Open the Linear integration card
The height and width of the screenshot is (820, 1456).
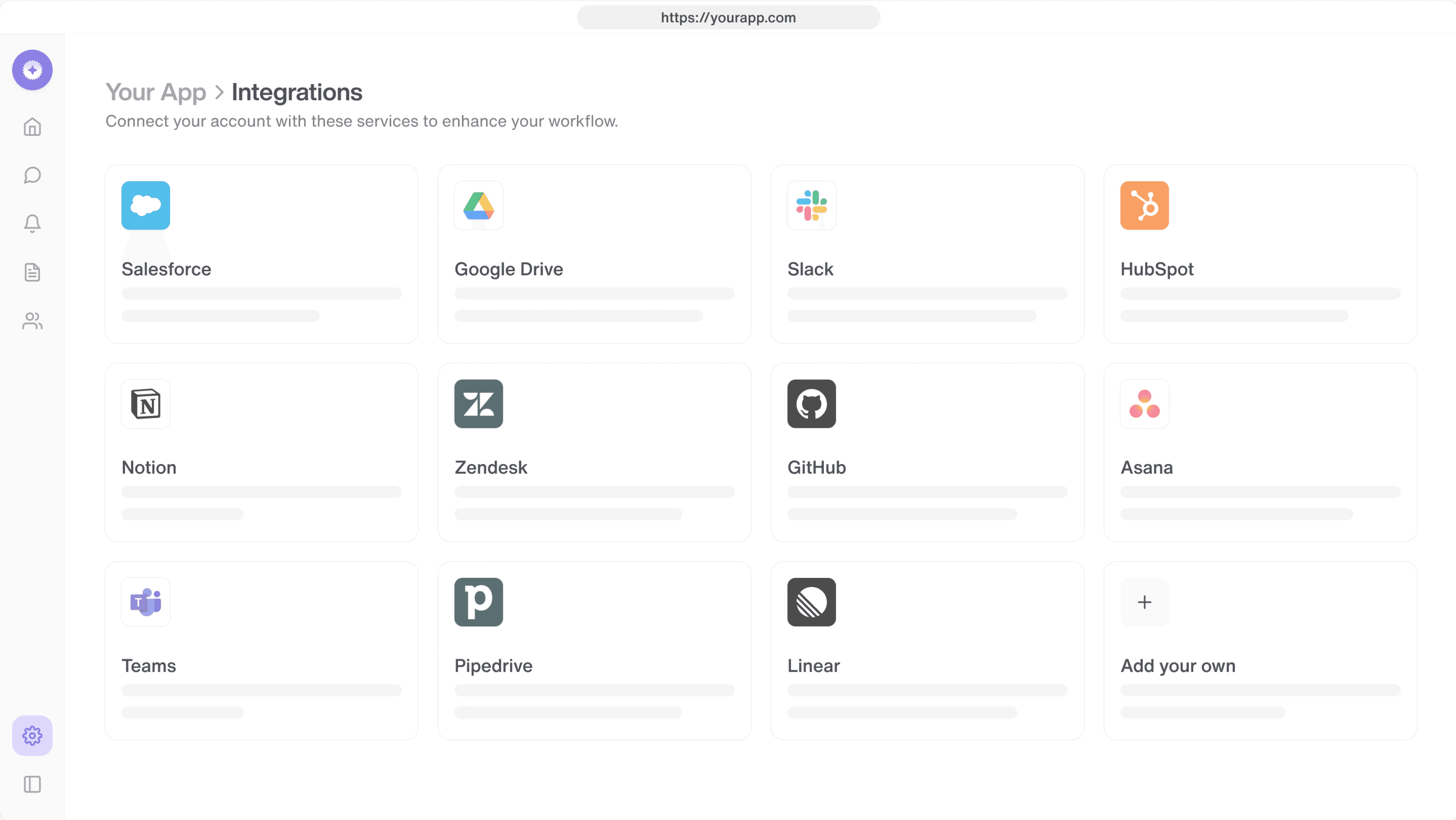point(927,650)
